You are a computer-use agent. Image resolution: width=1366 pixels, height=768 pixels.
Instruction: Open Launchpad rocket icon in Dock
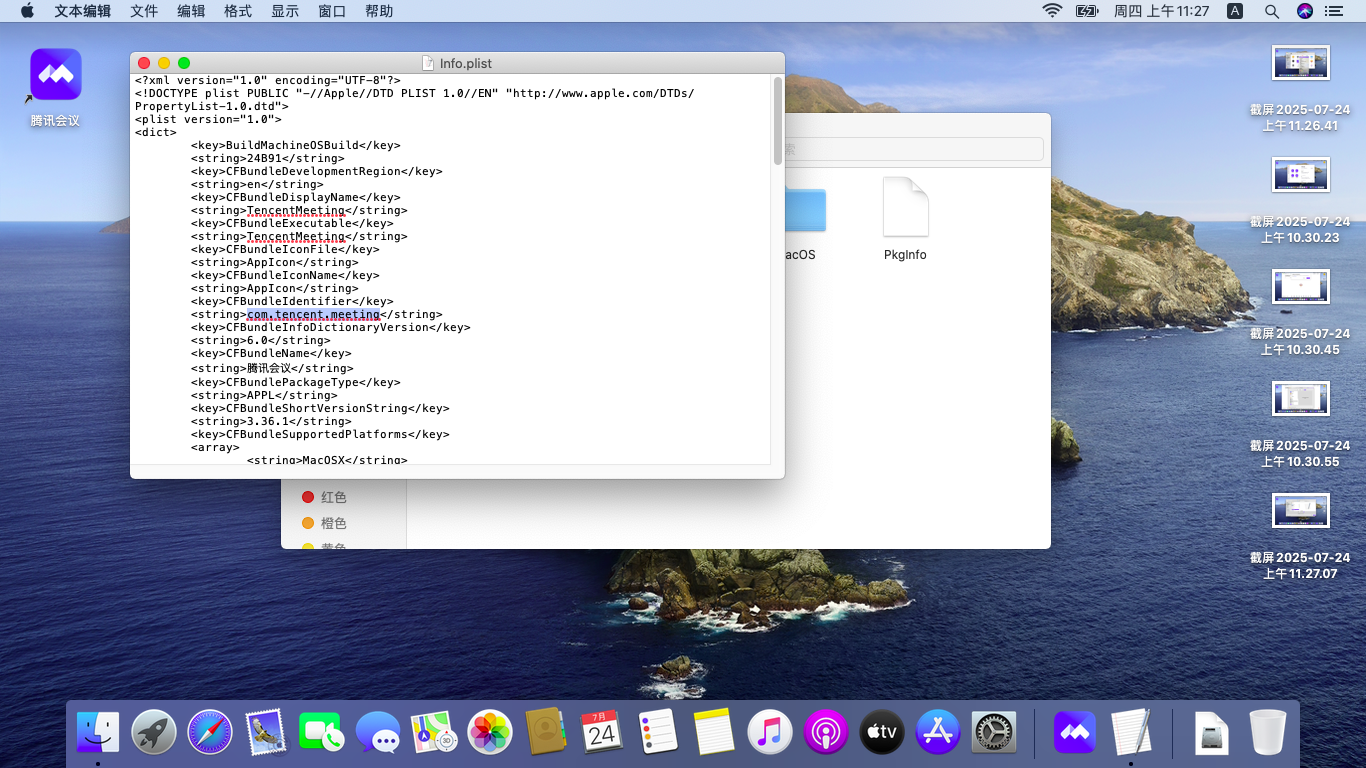coord(154,733)
